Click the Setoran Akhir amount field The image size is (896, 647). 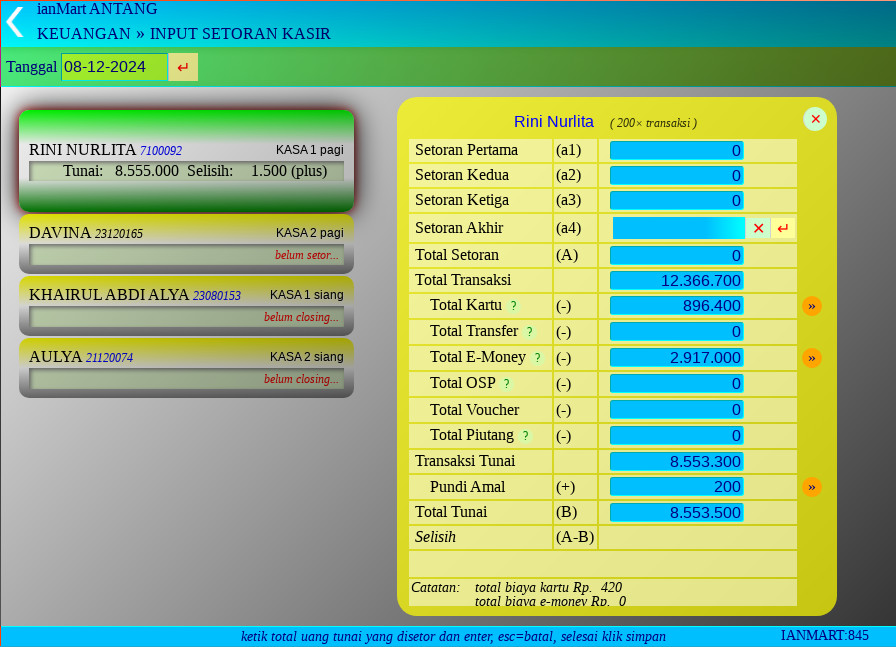coord(679,228)
